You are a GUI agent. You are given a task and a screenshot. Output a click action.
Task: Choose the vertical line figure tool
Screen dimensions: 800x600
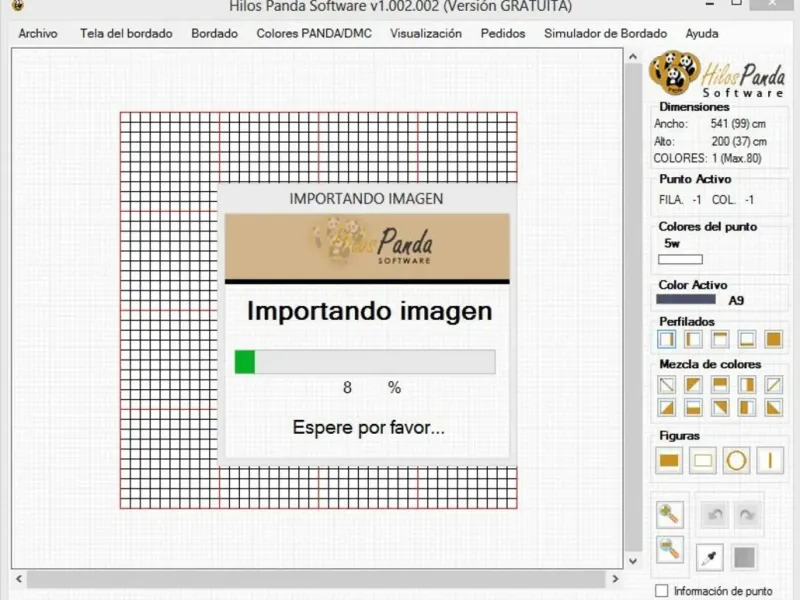pos(770,461)
